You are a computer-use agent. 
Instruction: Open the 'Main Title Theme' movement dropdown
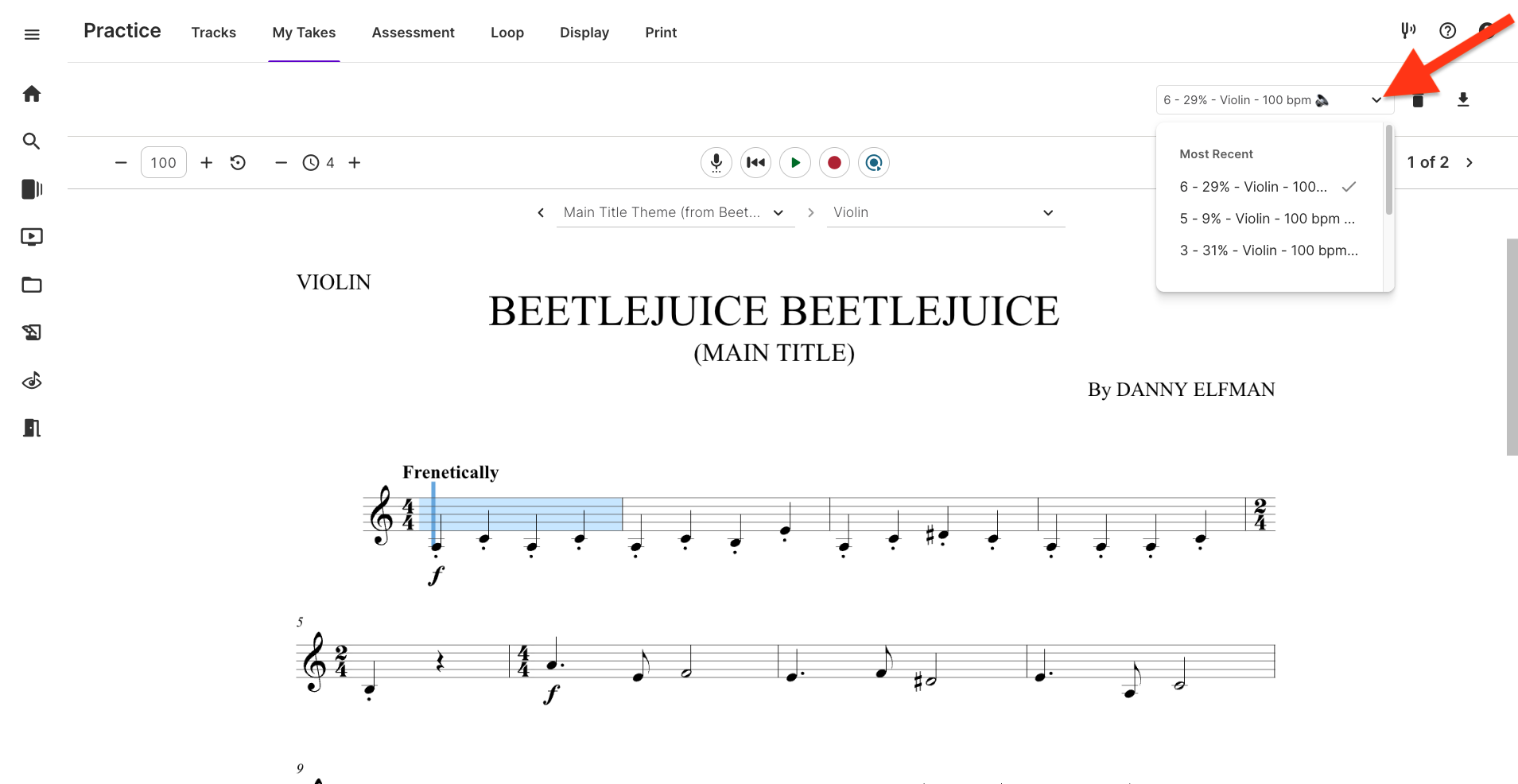tap(675, 212)
